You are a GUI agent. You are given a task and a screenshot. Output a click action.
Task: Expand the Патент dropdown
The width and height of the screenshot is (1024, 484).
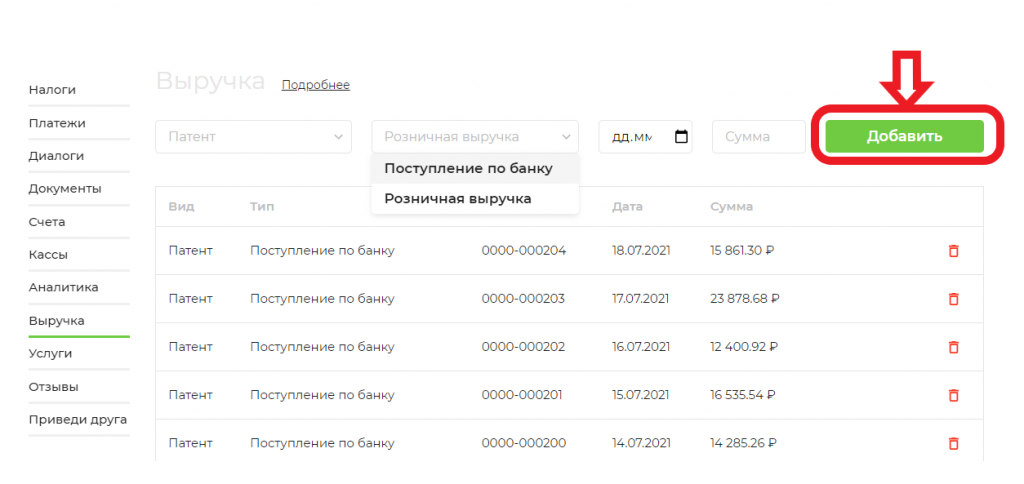coord(253,137)
